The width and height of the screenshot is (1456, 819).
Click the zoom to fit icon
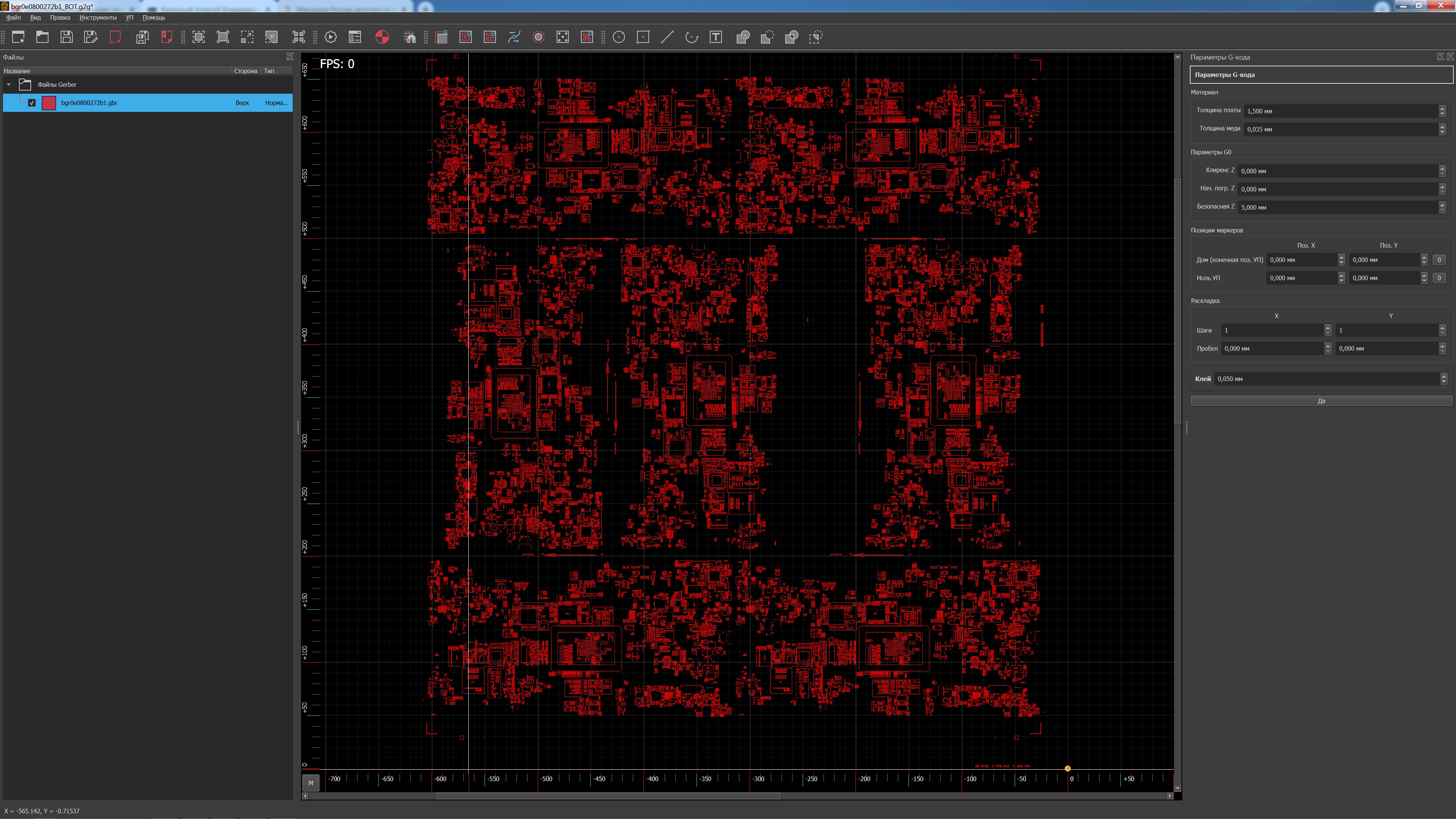pyautogui.click(x=199, y=37)
